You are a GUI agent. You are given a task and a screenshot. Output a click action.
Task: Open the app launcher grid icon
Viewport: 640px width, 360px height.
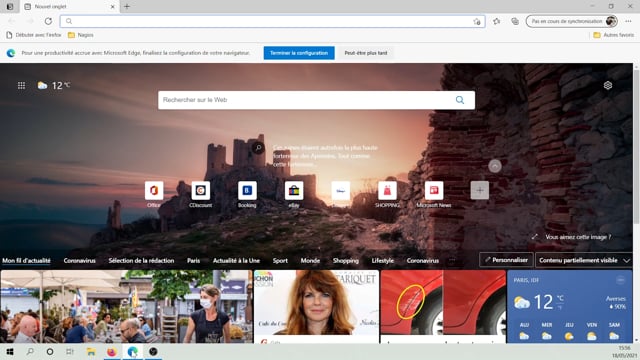(x=21, y=85)
